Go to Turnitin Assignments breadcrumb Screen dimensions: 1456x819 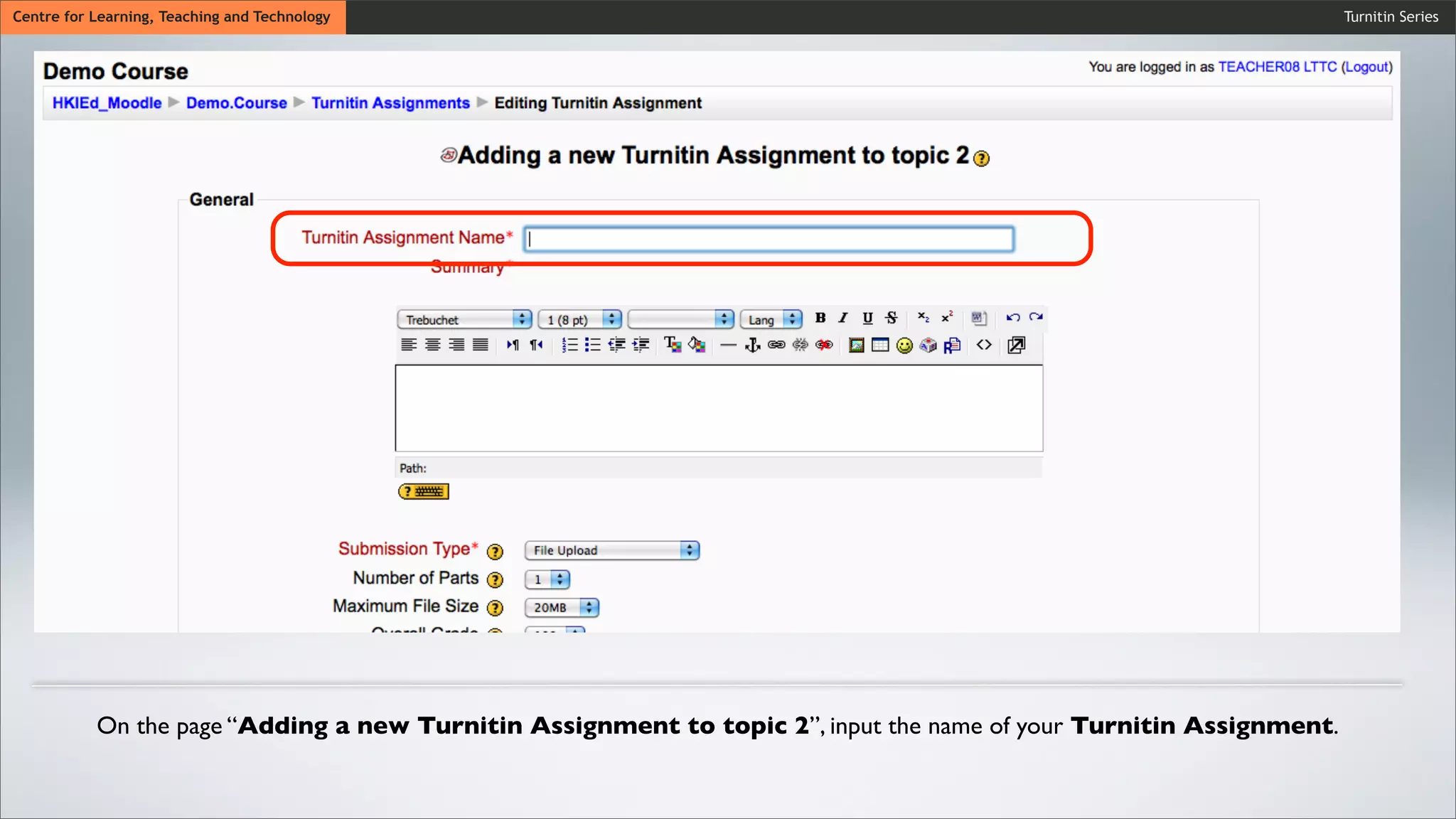(390, 103)
